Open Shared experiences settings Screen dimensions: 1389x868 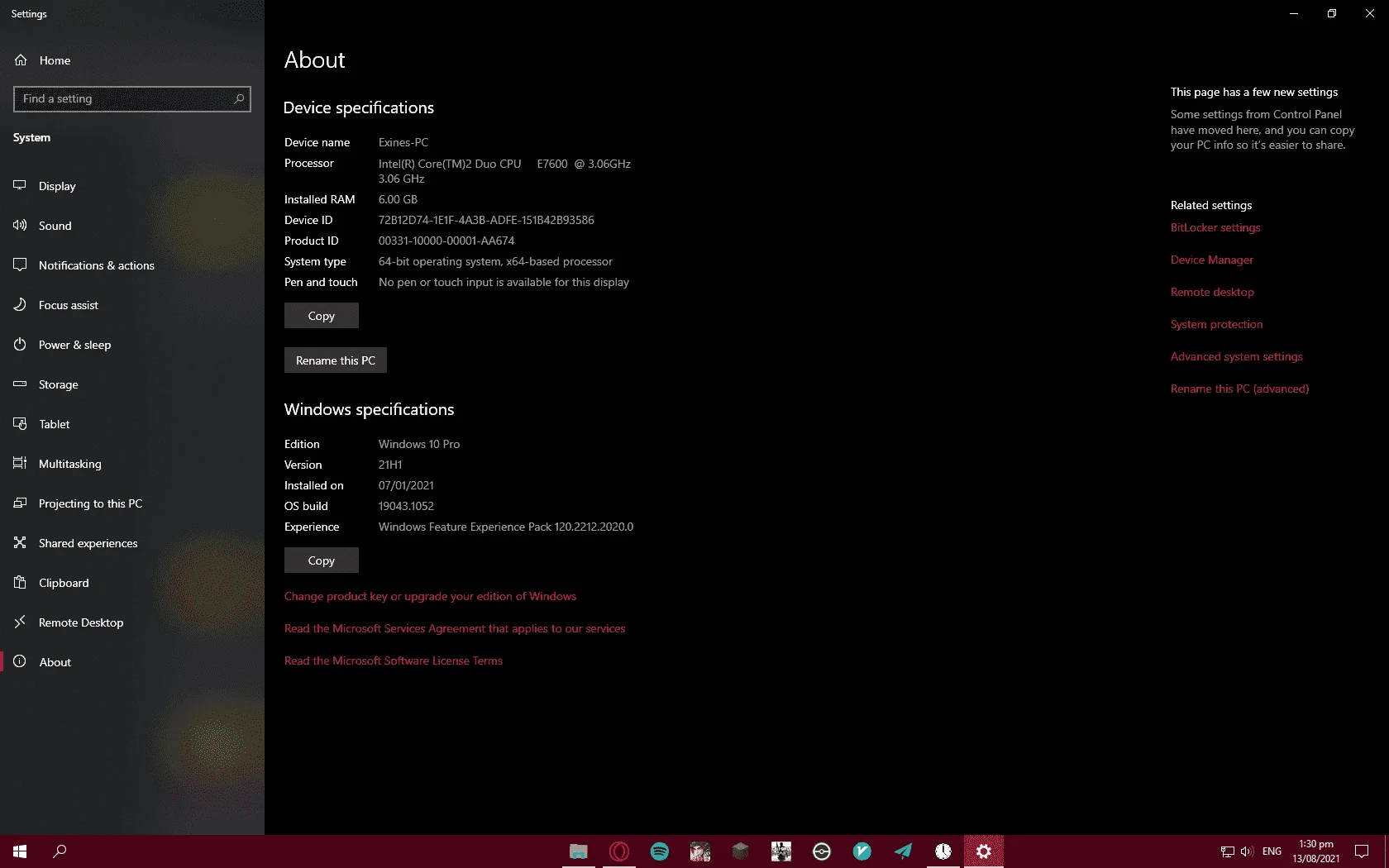coord(132,543)
